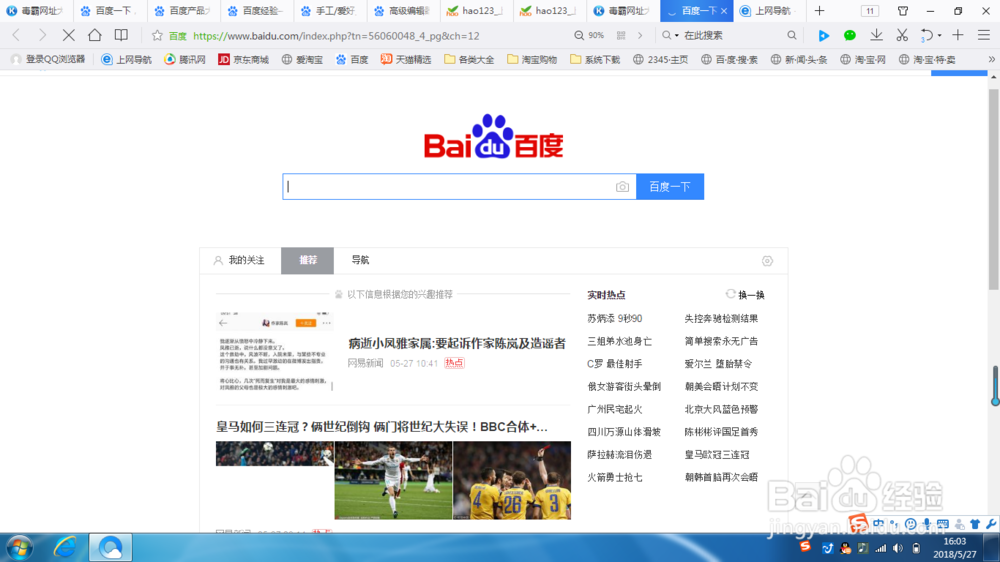Switch to the 高级编辑 tab
The width and height of the screenshot is (1000, 562).
pyautogui.click(x=404, y=11)
